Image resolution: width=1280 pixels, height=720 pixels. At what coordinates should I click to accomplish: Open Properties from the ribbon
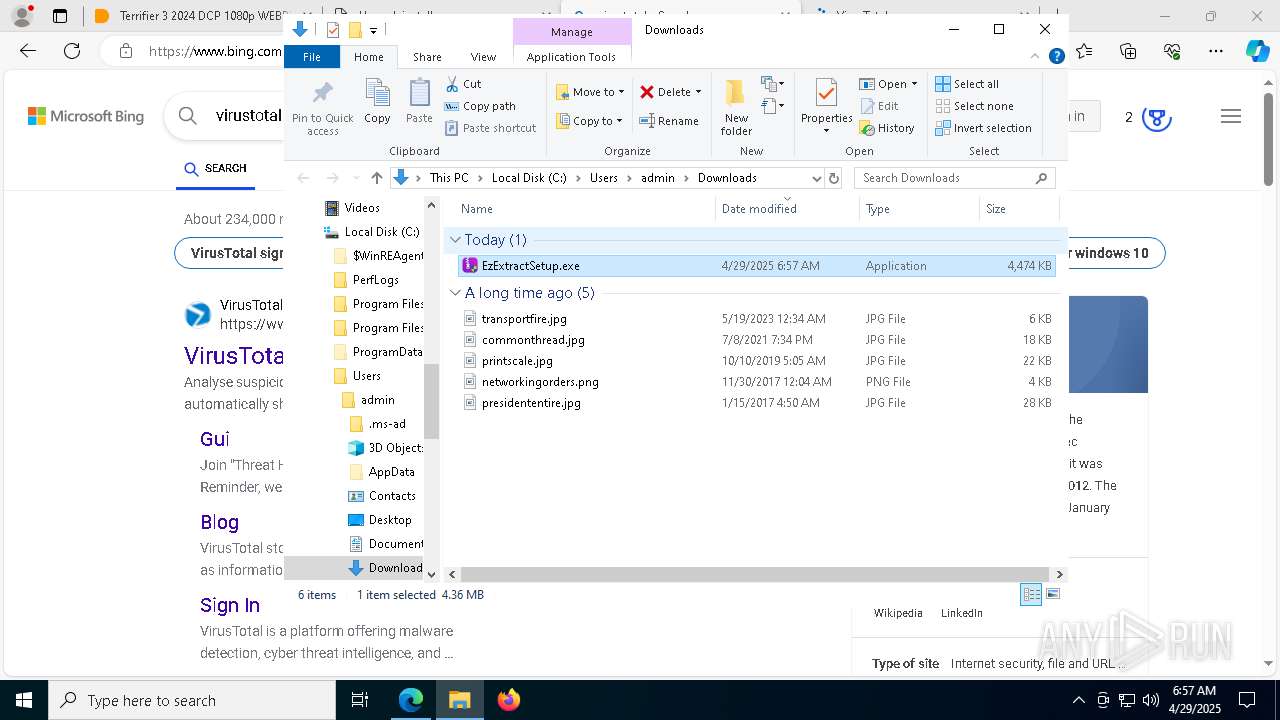pos(826,106)
